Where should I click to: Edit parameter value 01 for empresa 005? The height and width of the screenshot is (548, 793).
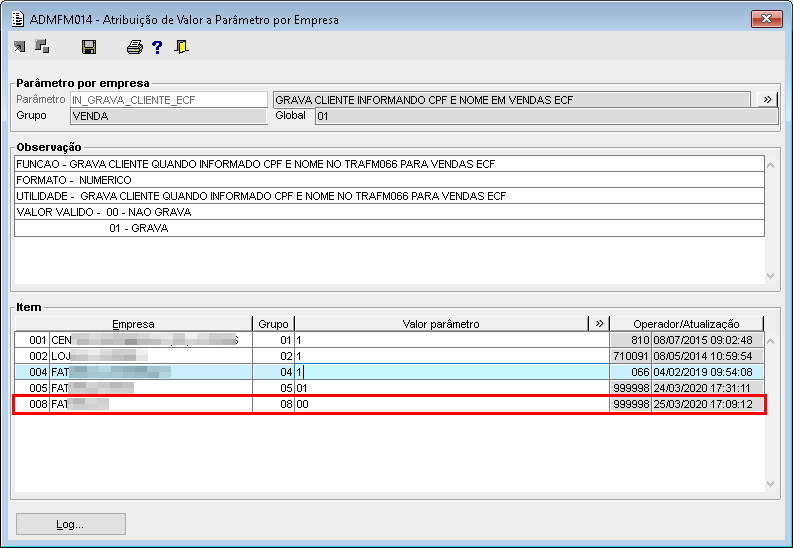(452, 388)
